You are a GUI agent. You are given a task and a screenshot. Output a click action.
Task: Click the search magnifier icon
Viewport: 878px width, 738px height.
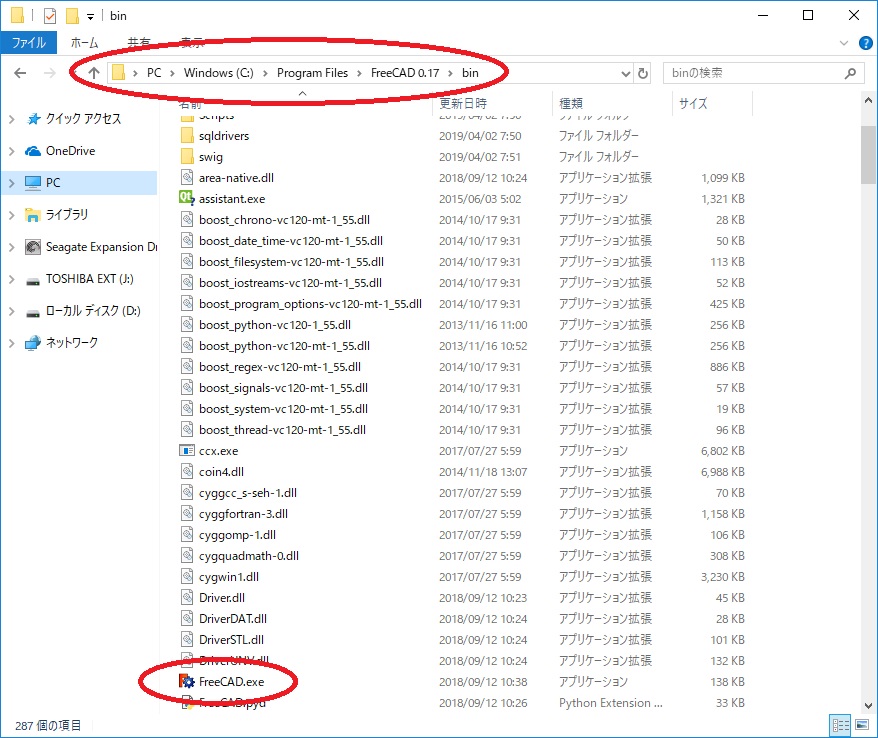851,73
